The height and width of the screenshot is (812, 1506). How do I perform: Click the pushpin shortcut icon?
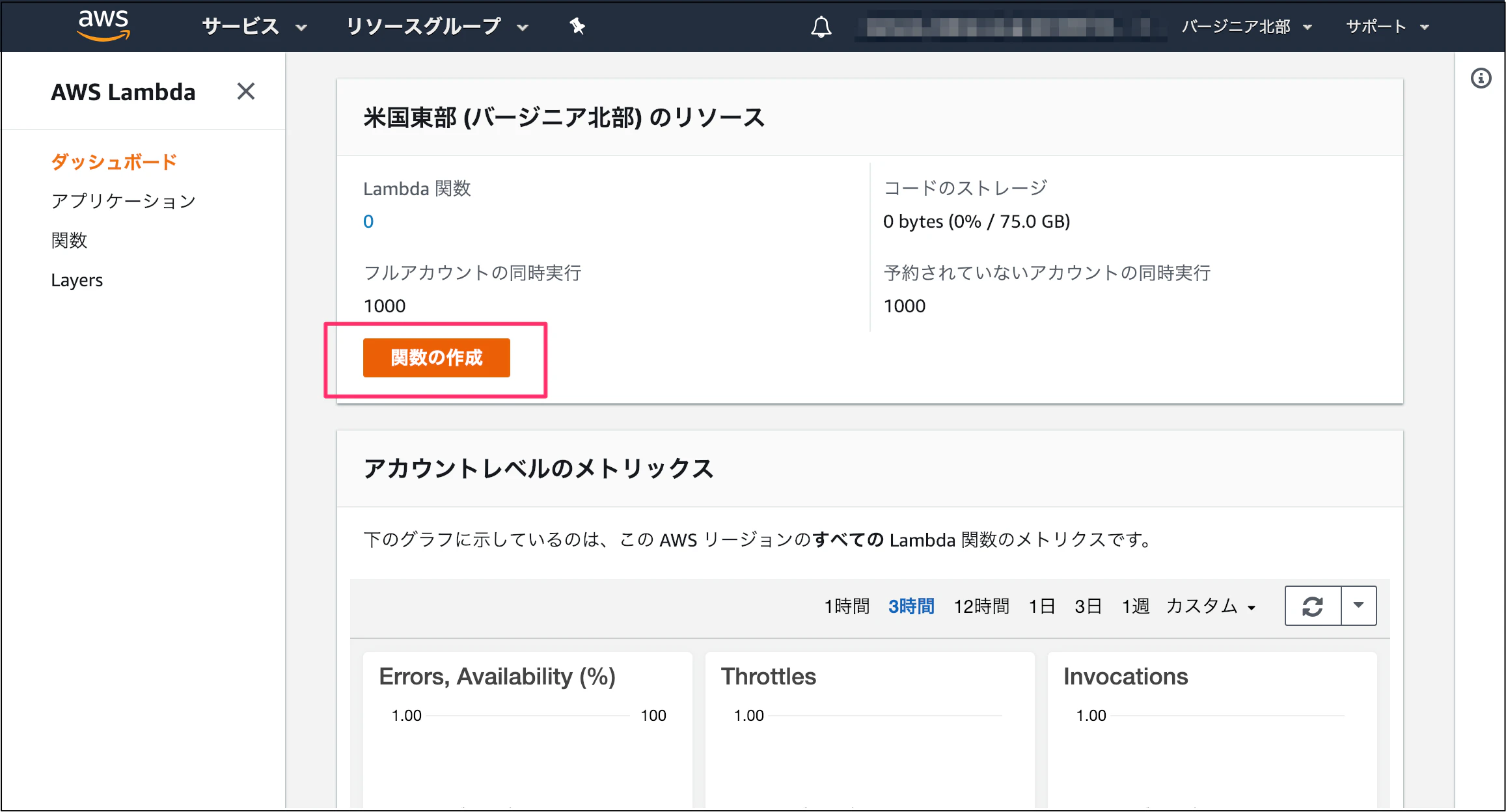577,27
